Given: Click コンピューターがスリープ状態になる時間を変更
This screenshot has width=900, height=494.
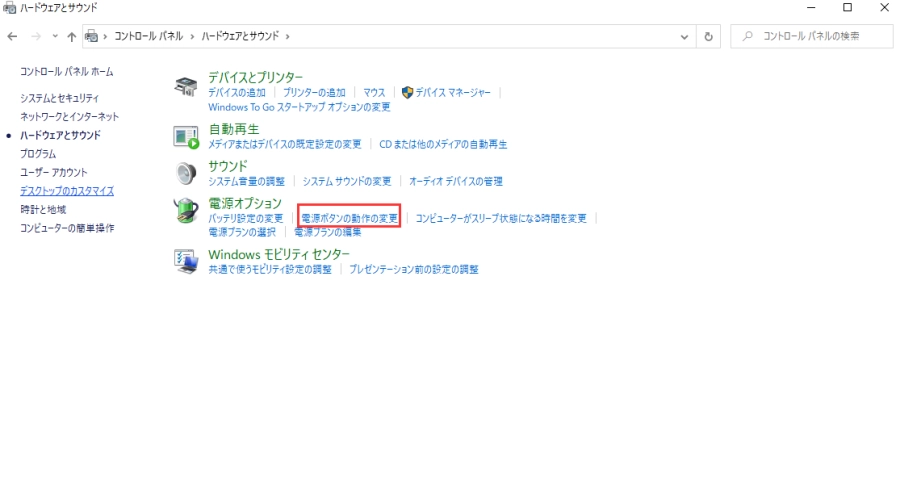Looking at the screenshot, I should [501, 219].
